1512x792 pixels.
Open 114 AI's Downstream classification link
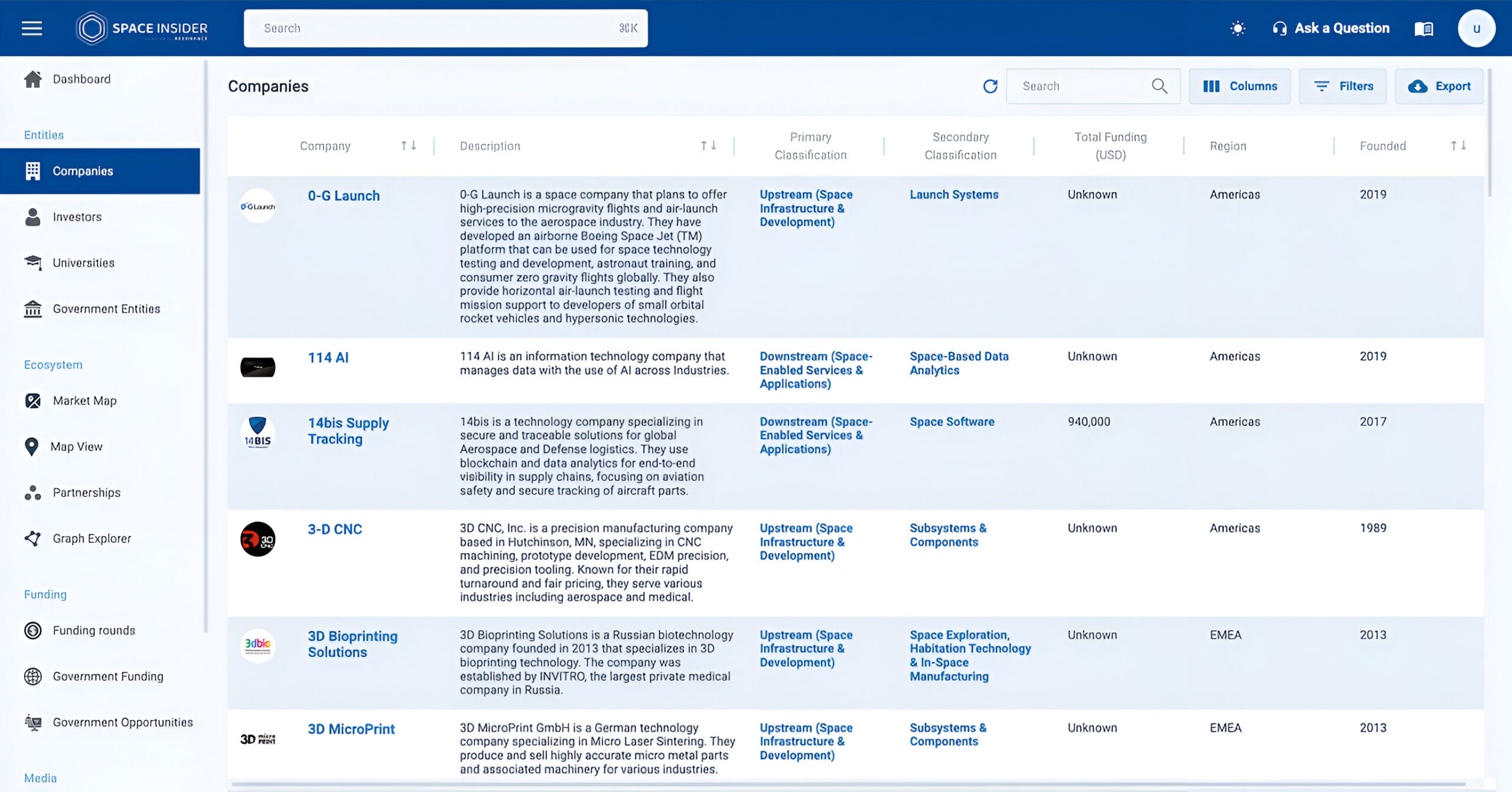coord(816,370)
